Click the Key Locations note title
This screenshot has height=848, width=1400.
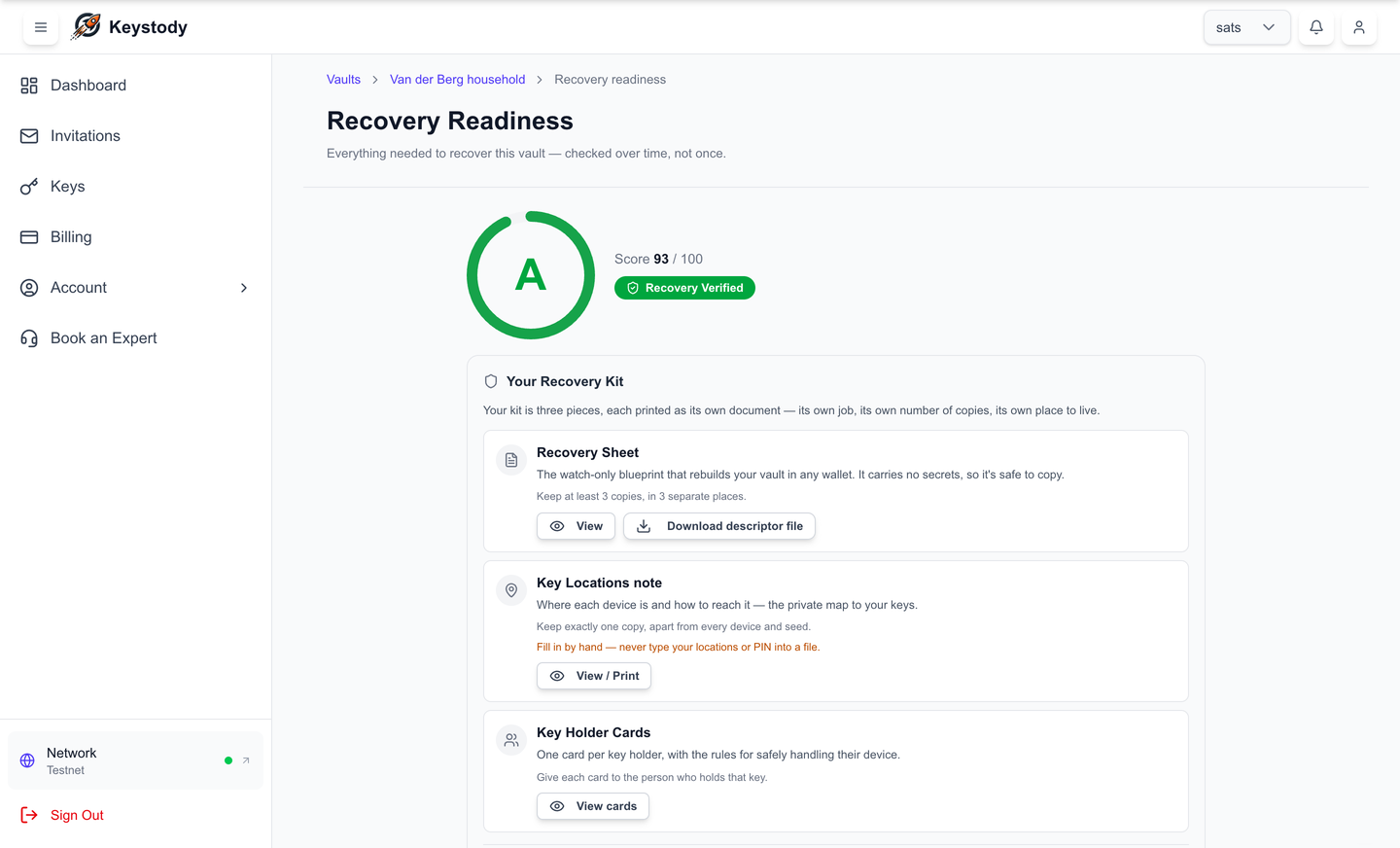(599, 583)
